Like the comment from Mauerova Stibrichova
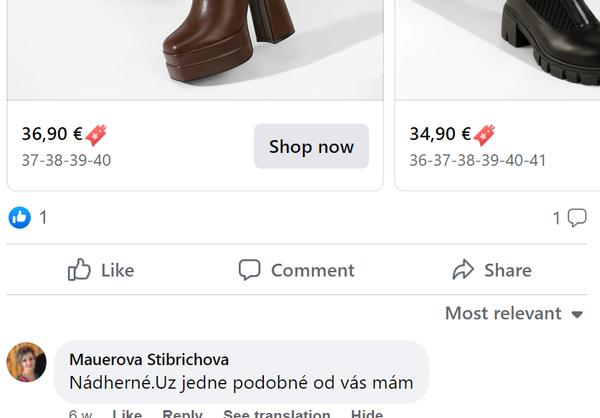 [127, 413]
